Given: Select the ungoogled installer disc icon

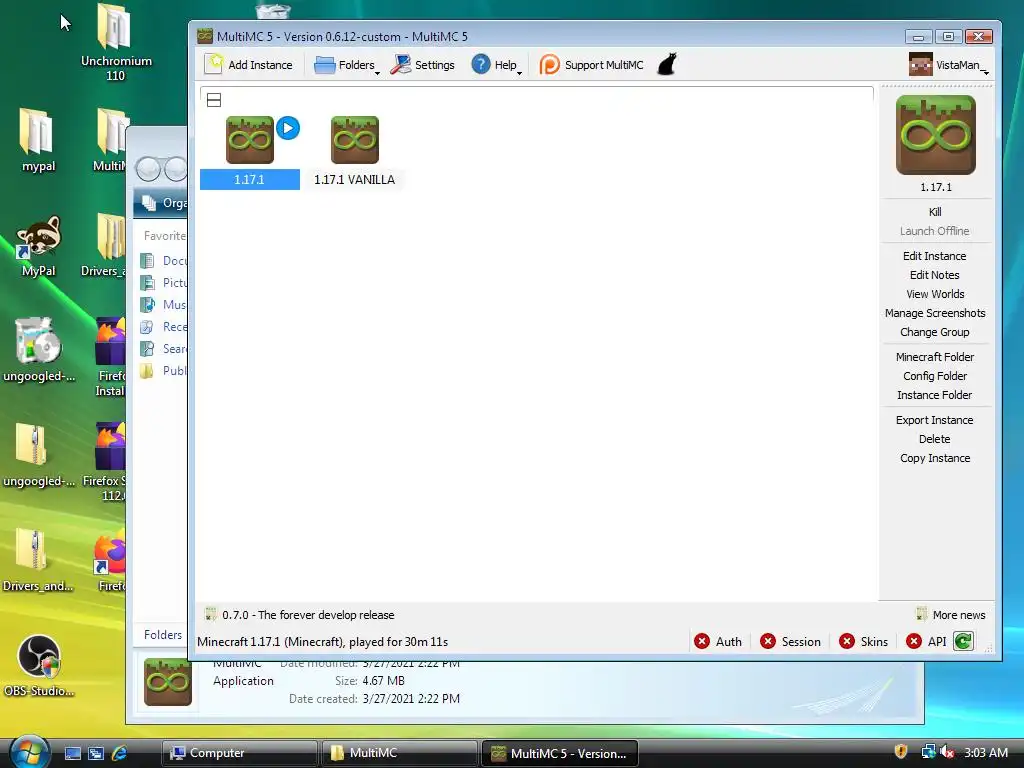Looking at the screenshot, I should [x=38, y=350].
